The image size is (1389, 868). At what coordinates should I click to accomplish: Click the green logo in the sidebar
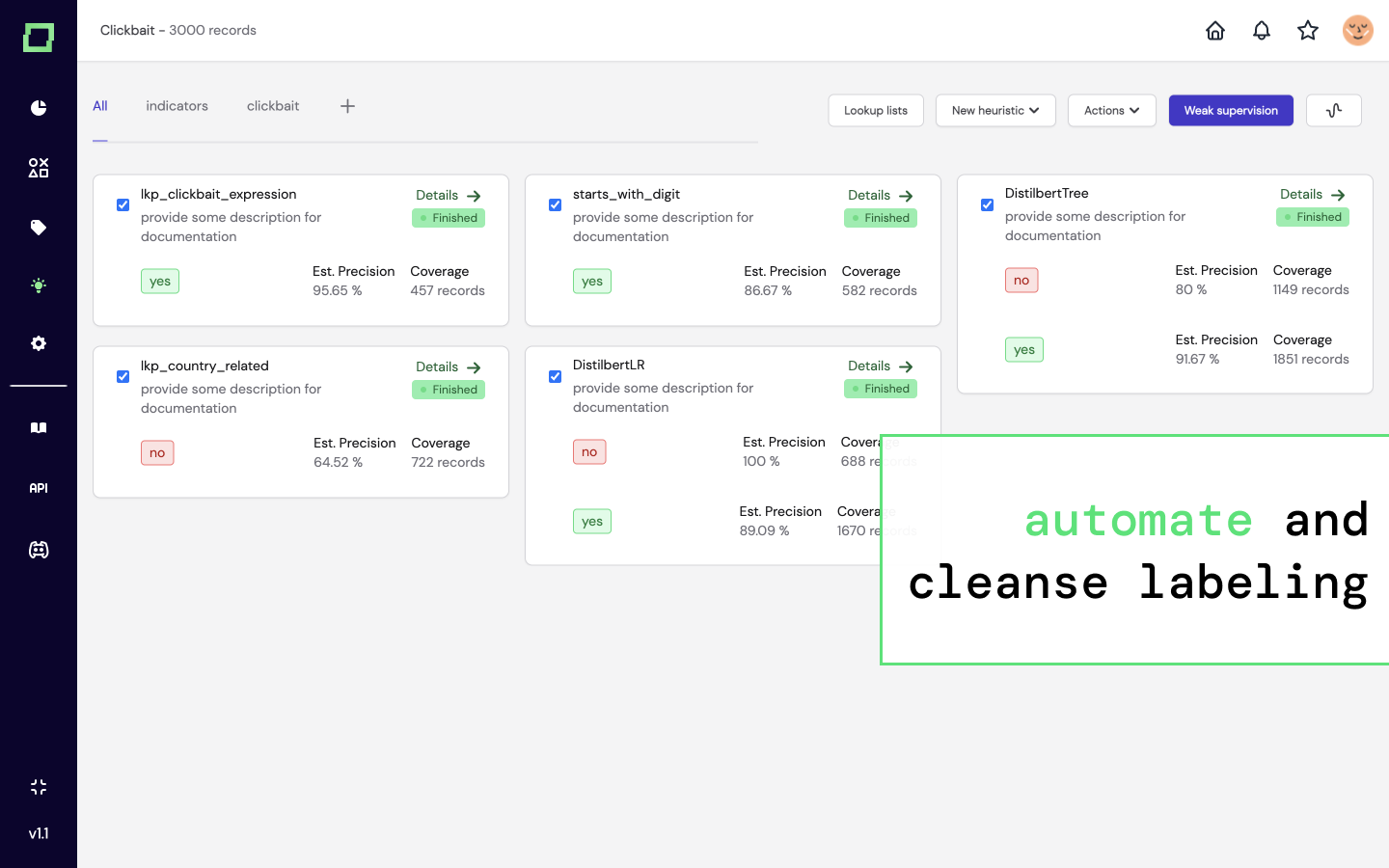39,38
